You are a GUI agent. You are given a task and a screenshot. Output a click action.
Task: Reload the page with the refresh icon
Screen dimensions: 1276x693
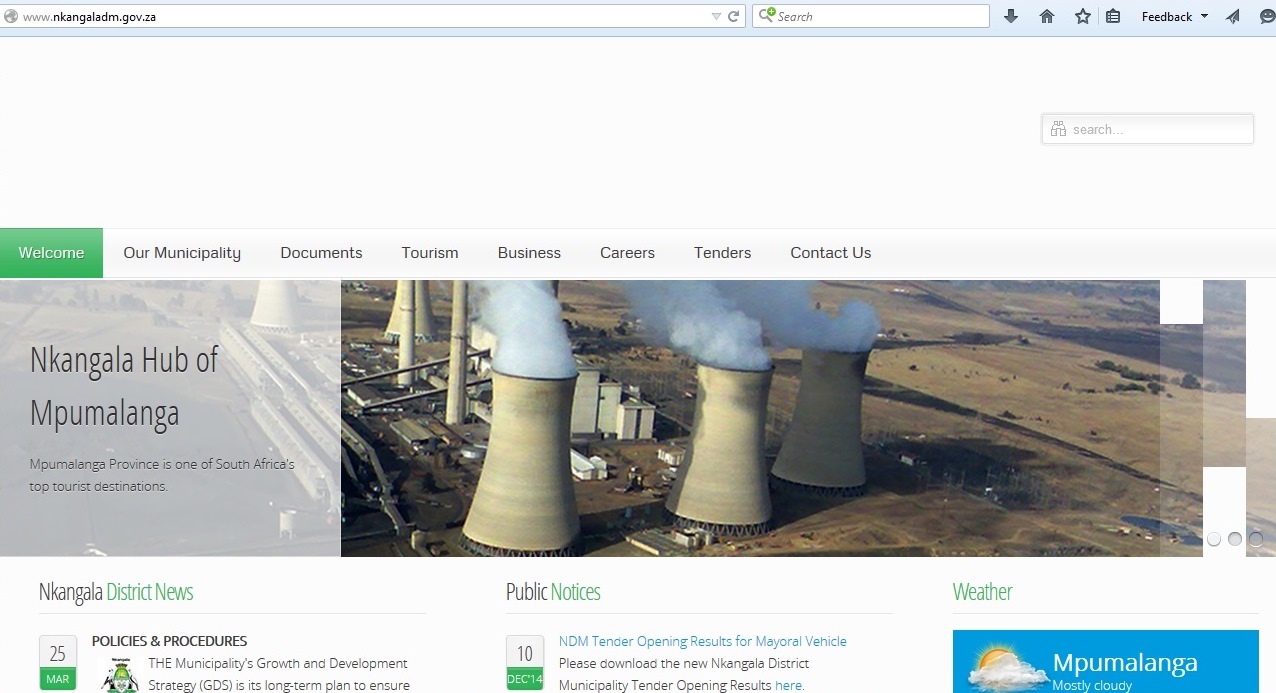coord(733,16)
